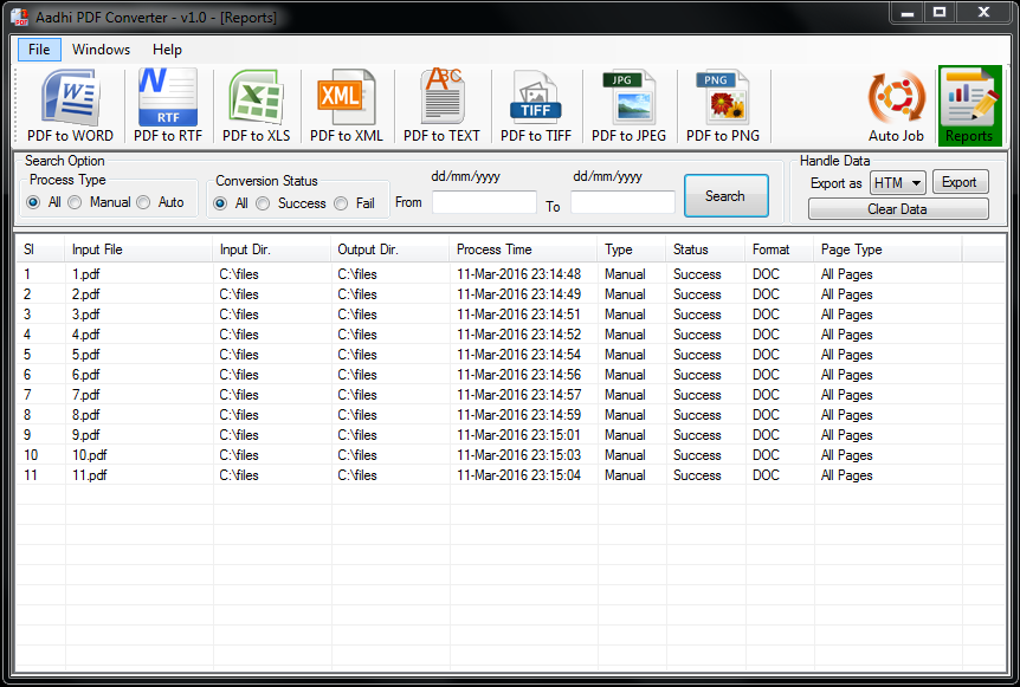Enable the Fail conversion status option
Image resolution: width=1020 pixels, height=687 pixels.
coord(339,202)
